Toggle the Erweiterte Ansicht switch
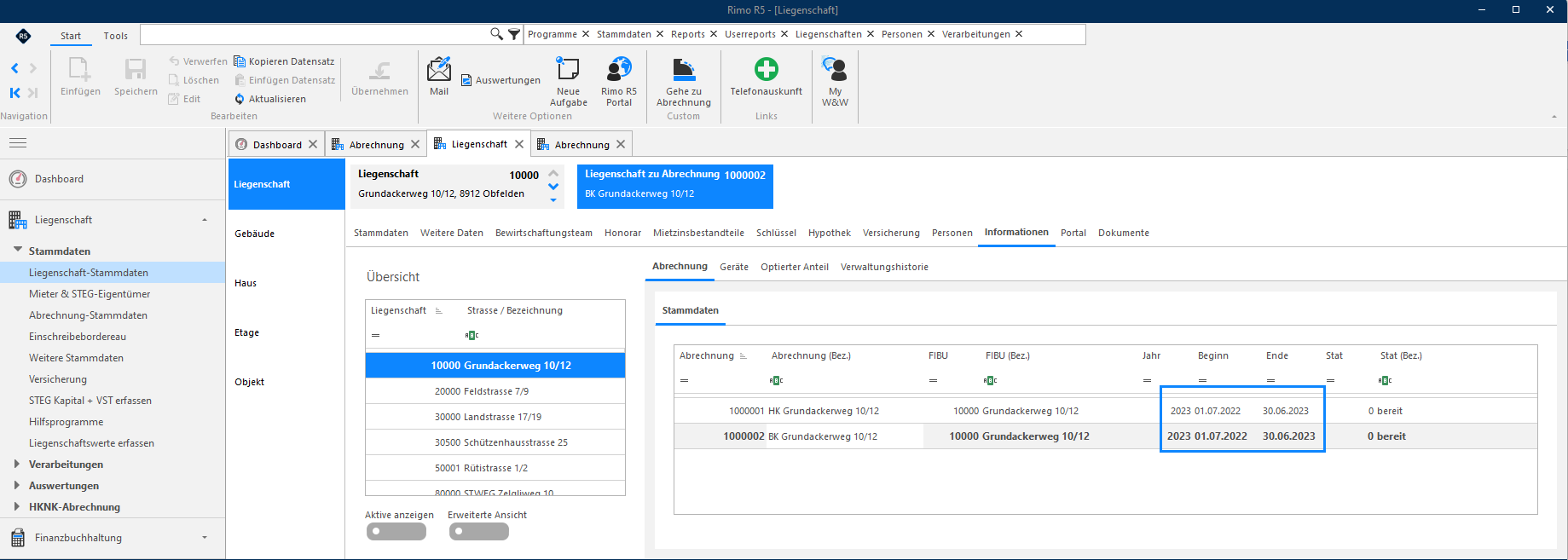Viewport: 1568px width, 560px height. (x=478, y=532)
